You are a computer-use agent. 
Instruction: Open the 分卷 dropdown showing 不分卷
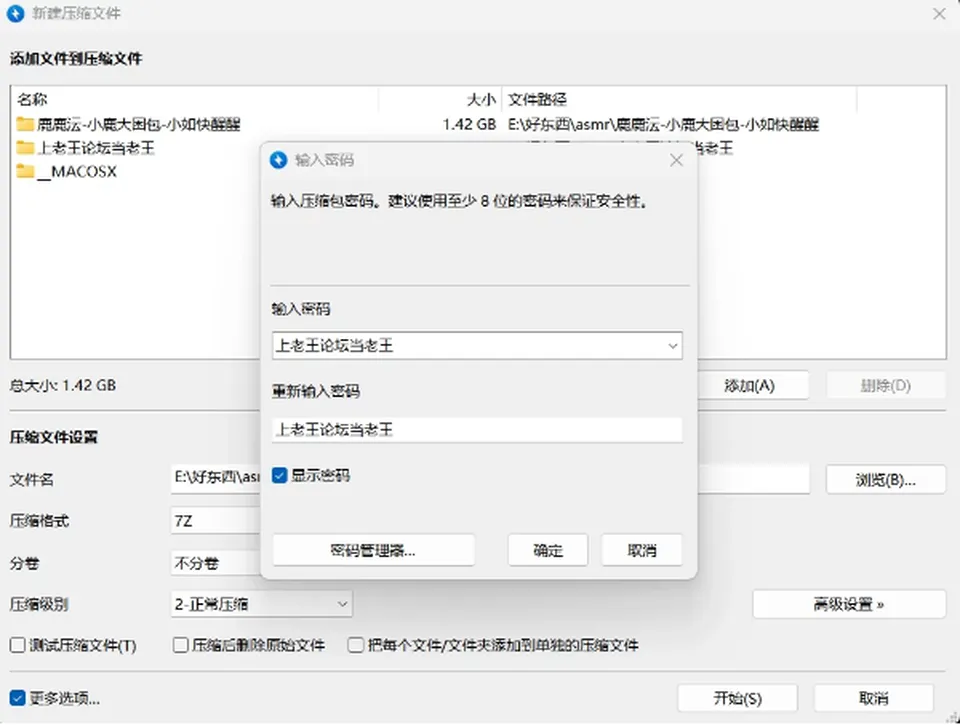tap(216, 563)
